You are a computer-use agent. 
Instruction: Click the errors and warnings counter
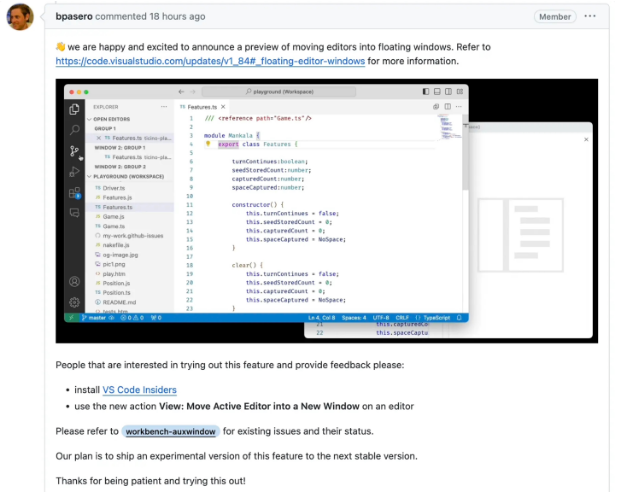pyautogui.click(x=132, y=318)
